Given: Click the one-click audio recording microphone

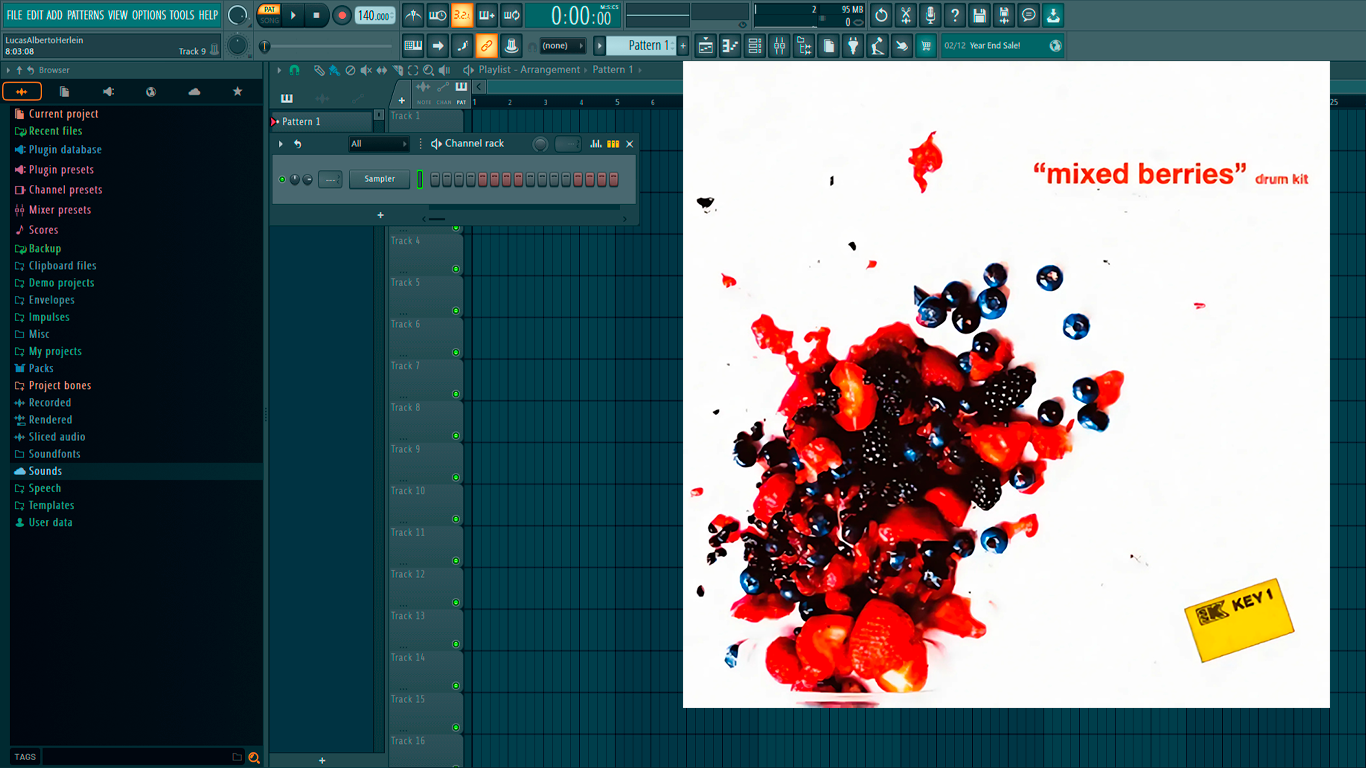Looking at the screenshot, I should click(x=930, y=15).
